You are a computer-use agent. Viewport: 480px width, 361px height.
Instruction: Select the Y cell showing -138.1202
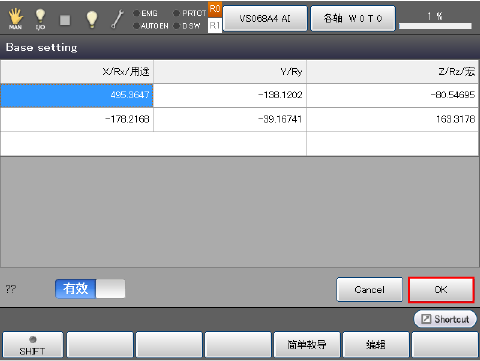(x=230, y=95)
